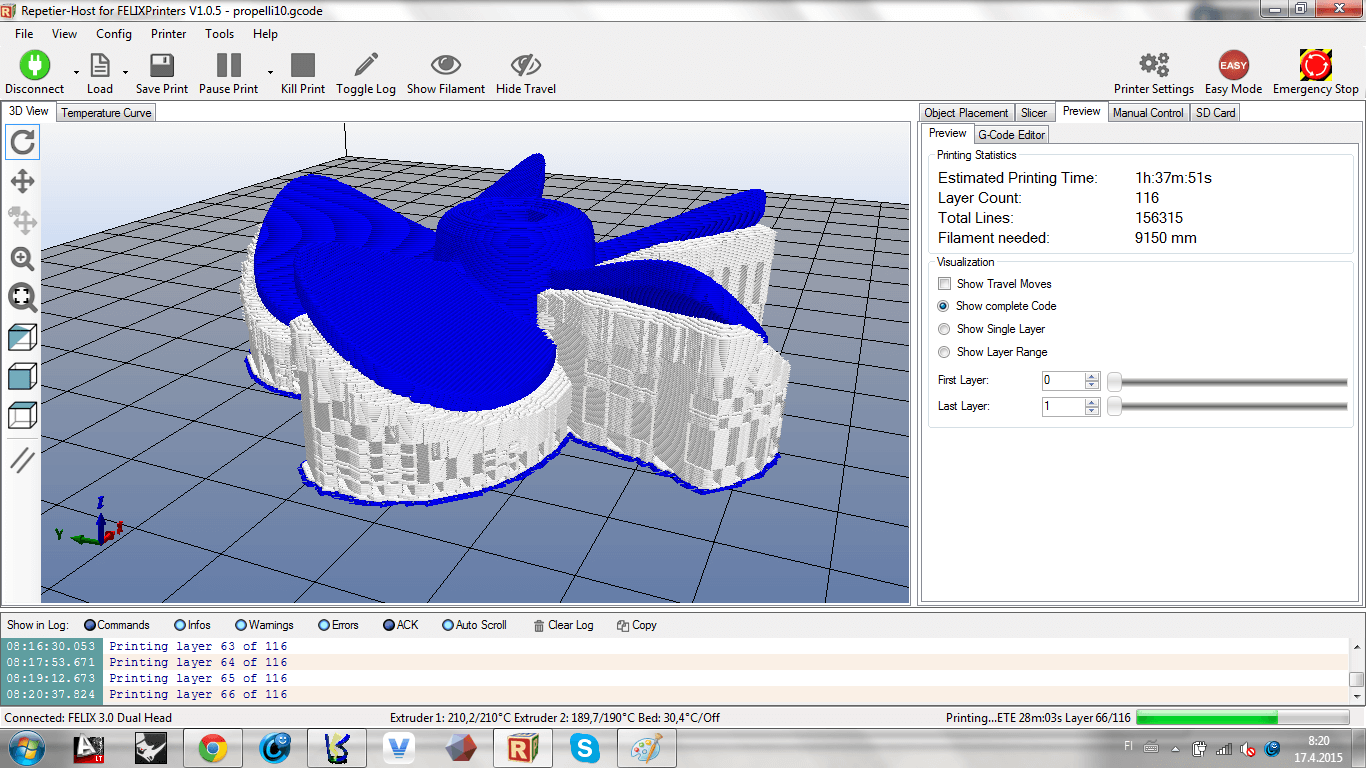Switch to the Temperature Curve tab
1366x768 pixels.
point(106,113)
